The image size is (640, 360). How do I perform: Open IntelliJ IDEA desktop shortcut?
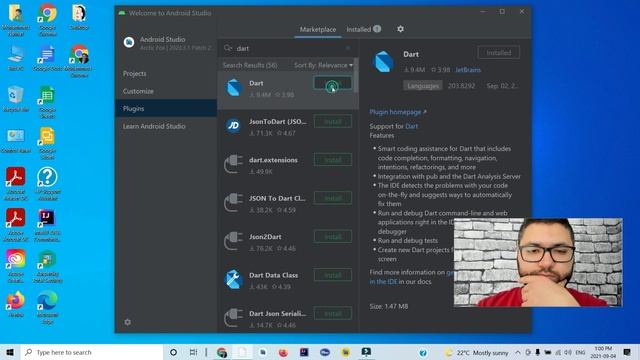pyautogui.click(x=47, y=225)
